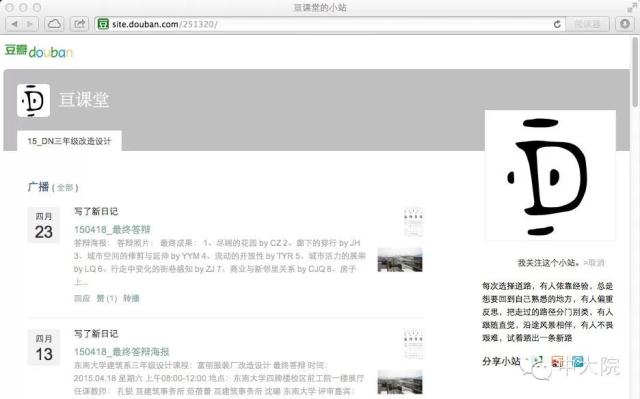Click the small 豆课堂 D logo avatar
The width and height of the screenshot is (640, 399).
(33, 100)
